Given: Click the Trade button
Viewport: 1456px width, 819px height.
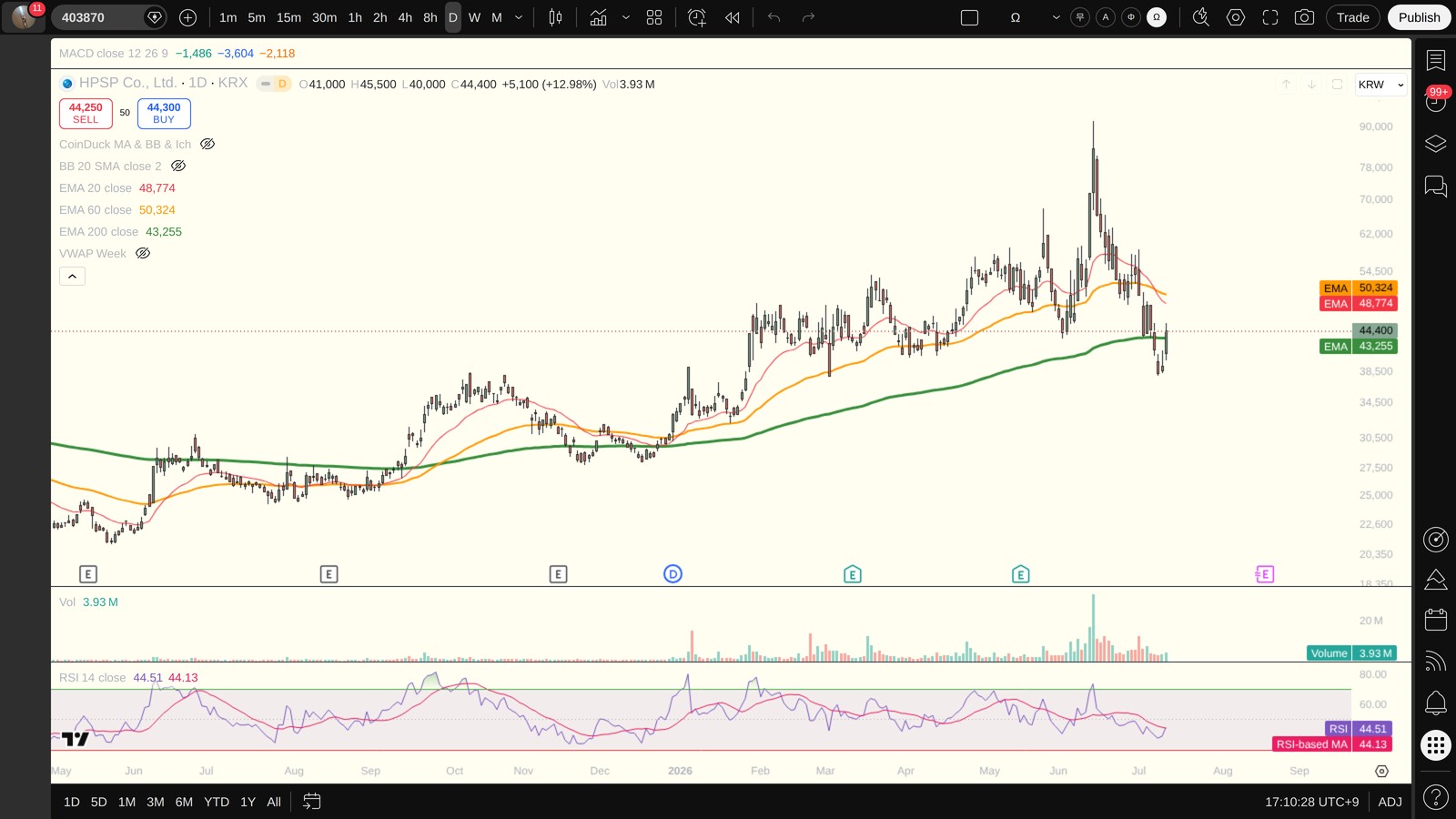Looking at the screenshot, I should (1353, 17).
